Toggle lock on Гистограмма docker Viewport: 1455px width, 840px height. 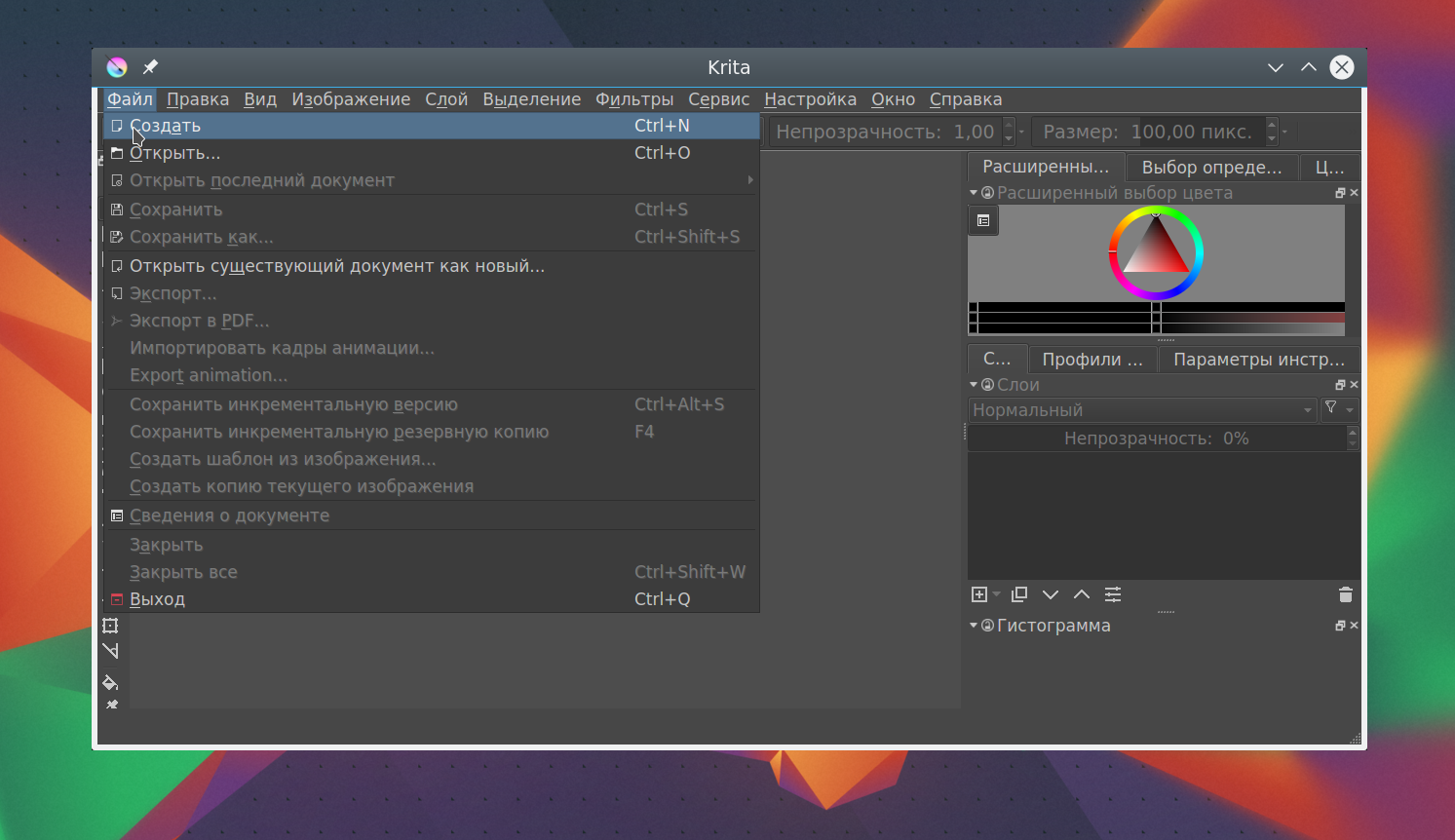click(987, 626)
